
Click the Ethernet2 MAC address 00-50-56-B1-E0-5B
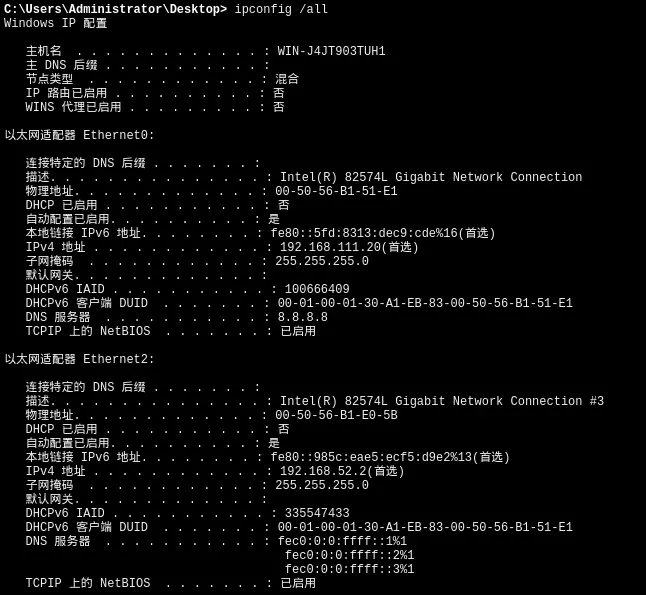tap(336, 415)
